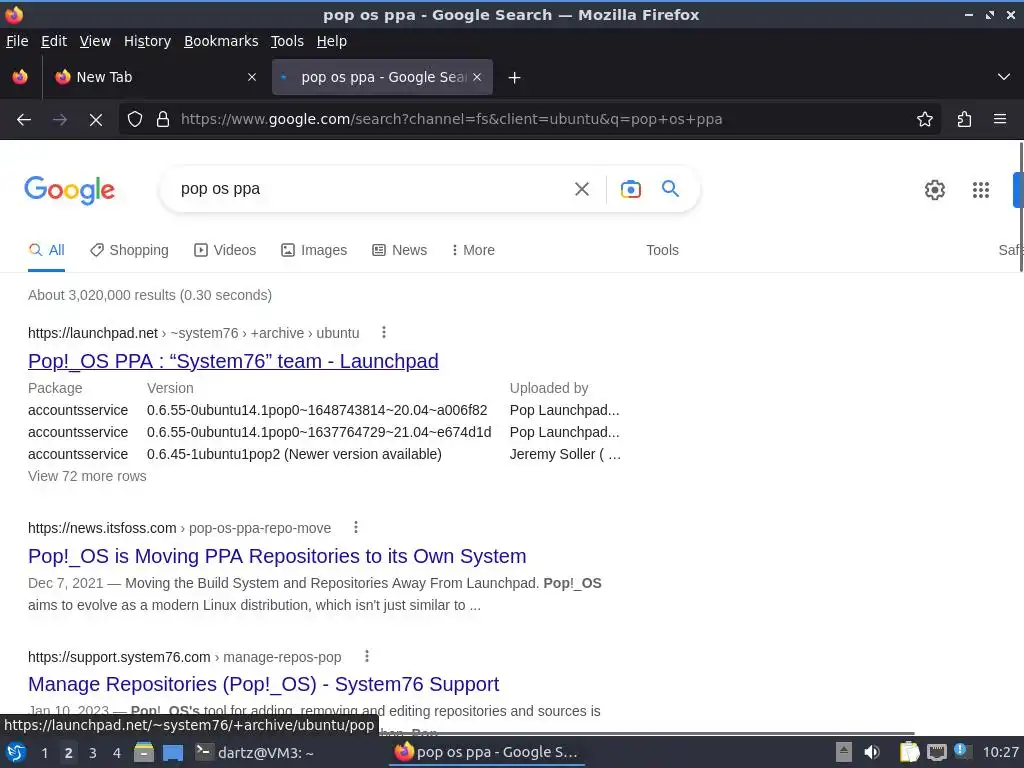View site security lock information

tap(163, 120)
